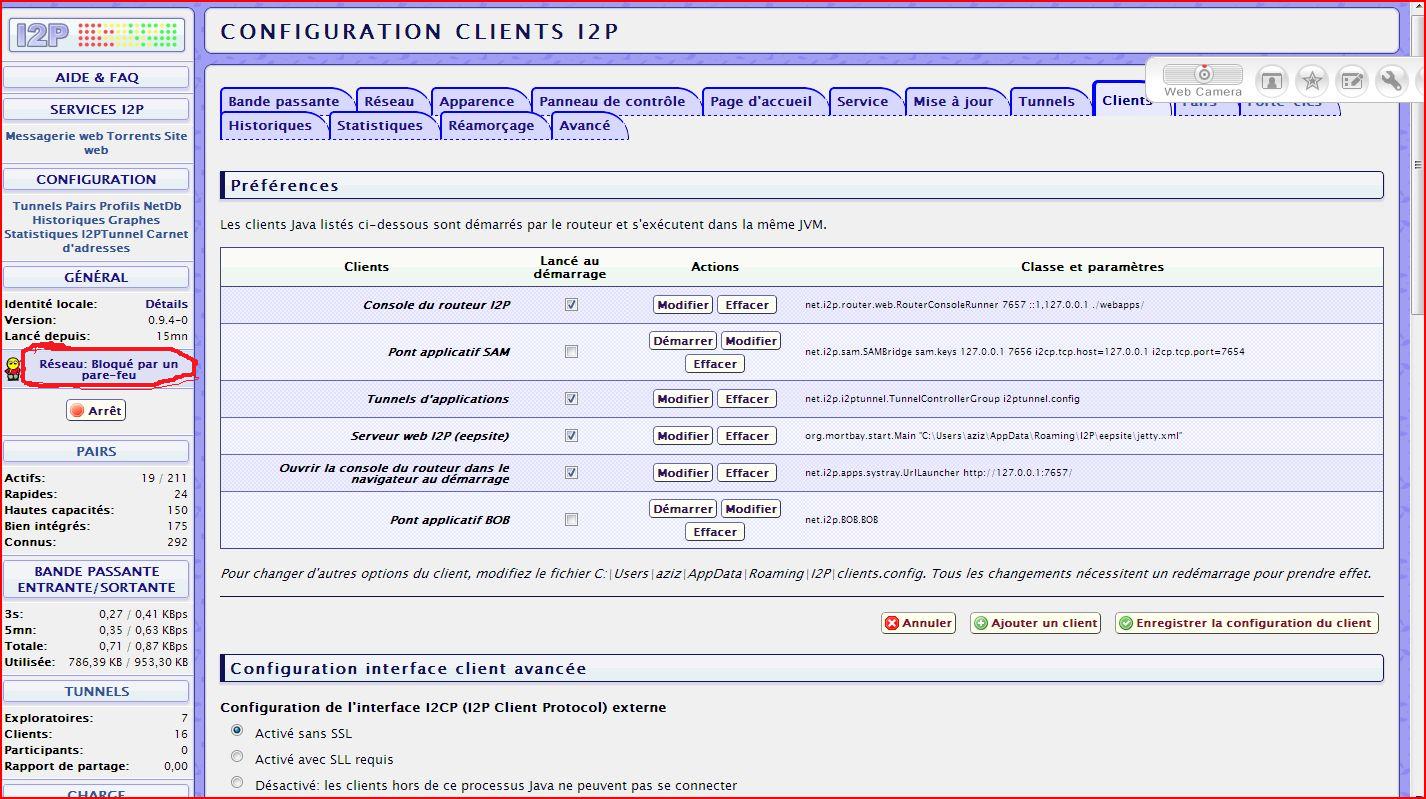Click Effacer for Console du routeur I2P
This screenshot has width=1426, height=799.
pos(747,305)
